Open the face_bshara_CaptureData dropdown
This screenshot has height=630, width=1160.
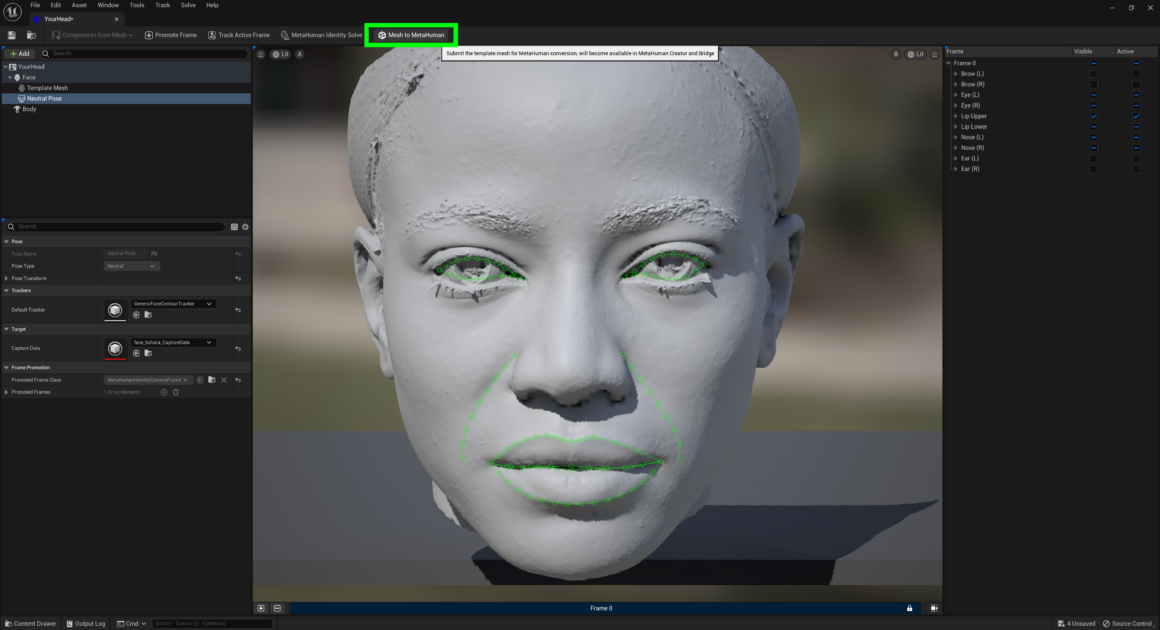click(x=173, y=342)
